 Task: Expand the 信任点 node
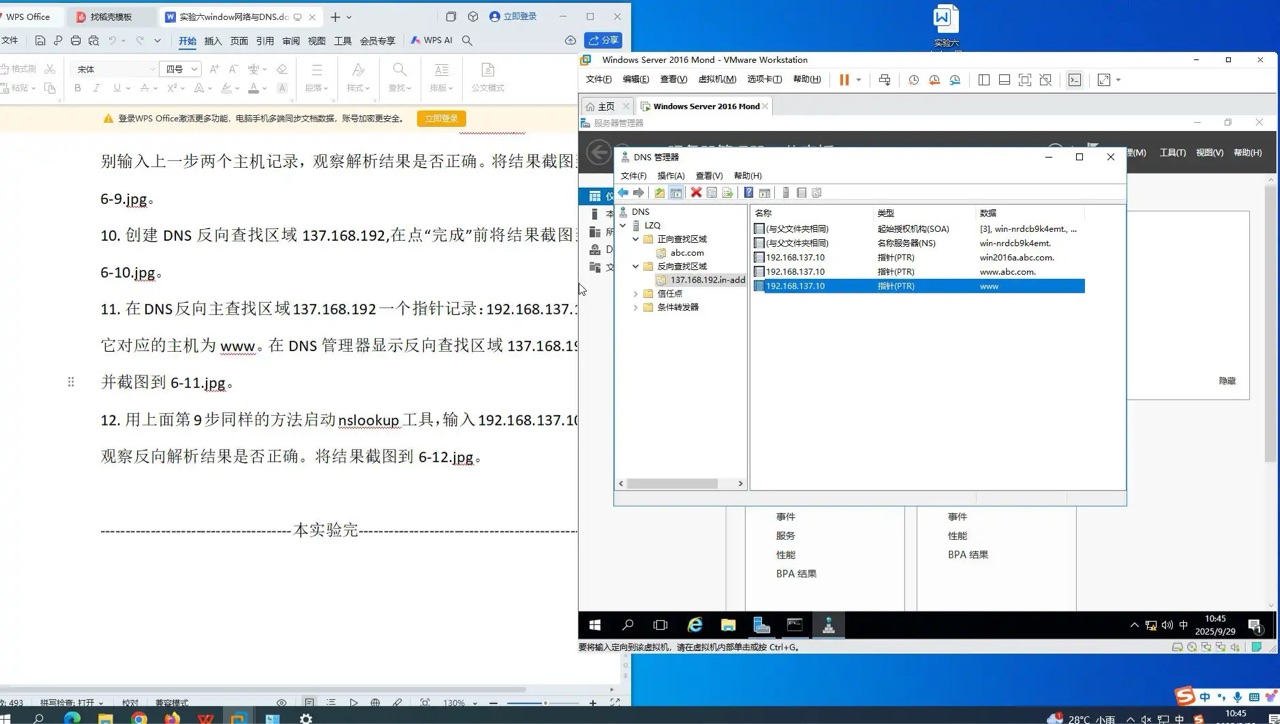636,294
